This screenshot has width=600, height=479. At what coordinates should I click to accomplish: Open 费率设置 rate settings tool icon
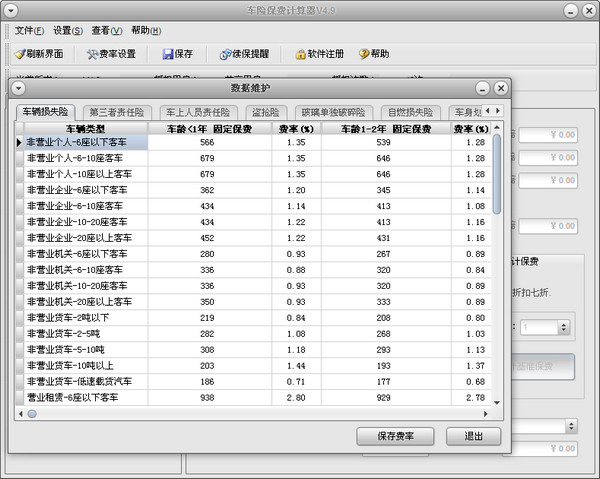pyautogui.click(x=92, y=54)
